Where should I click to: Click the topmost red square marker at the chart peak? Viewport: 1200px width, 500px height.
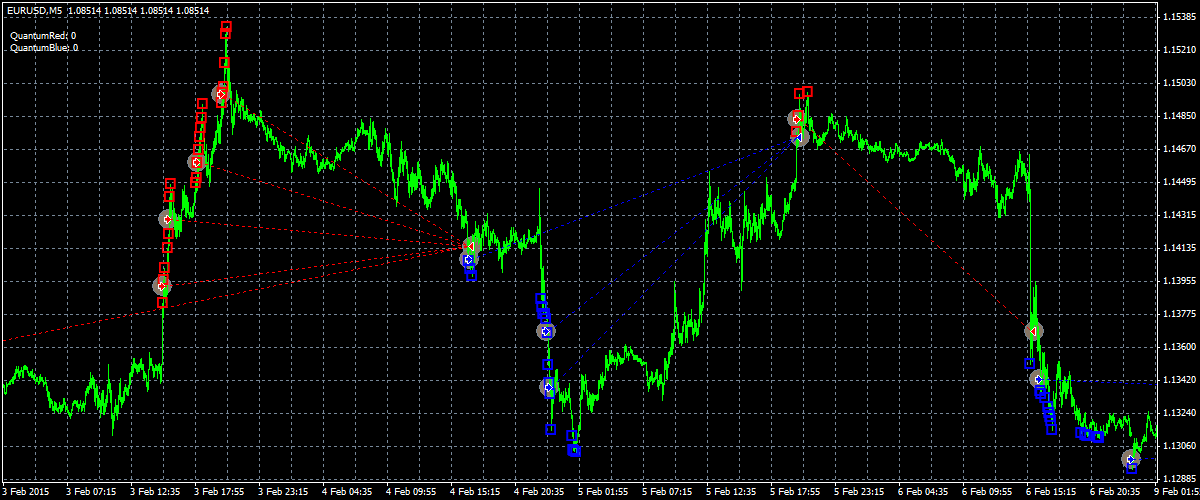pos(227,27)
